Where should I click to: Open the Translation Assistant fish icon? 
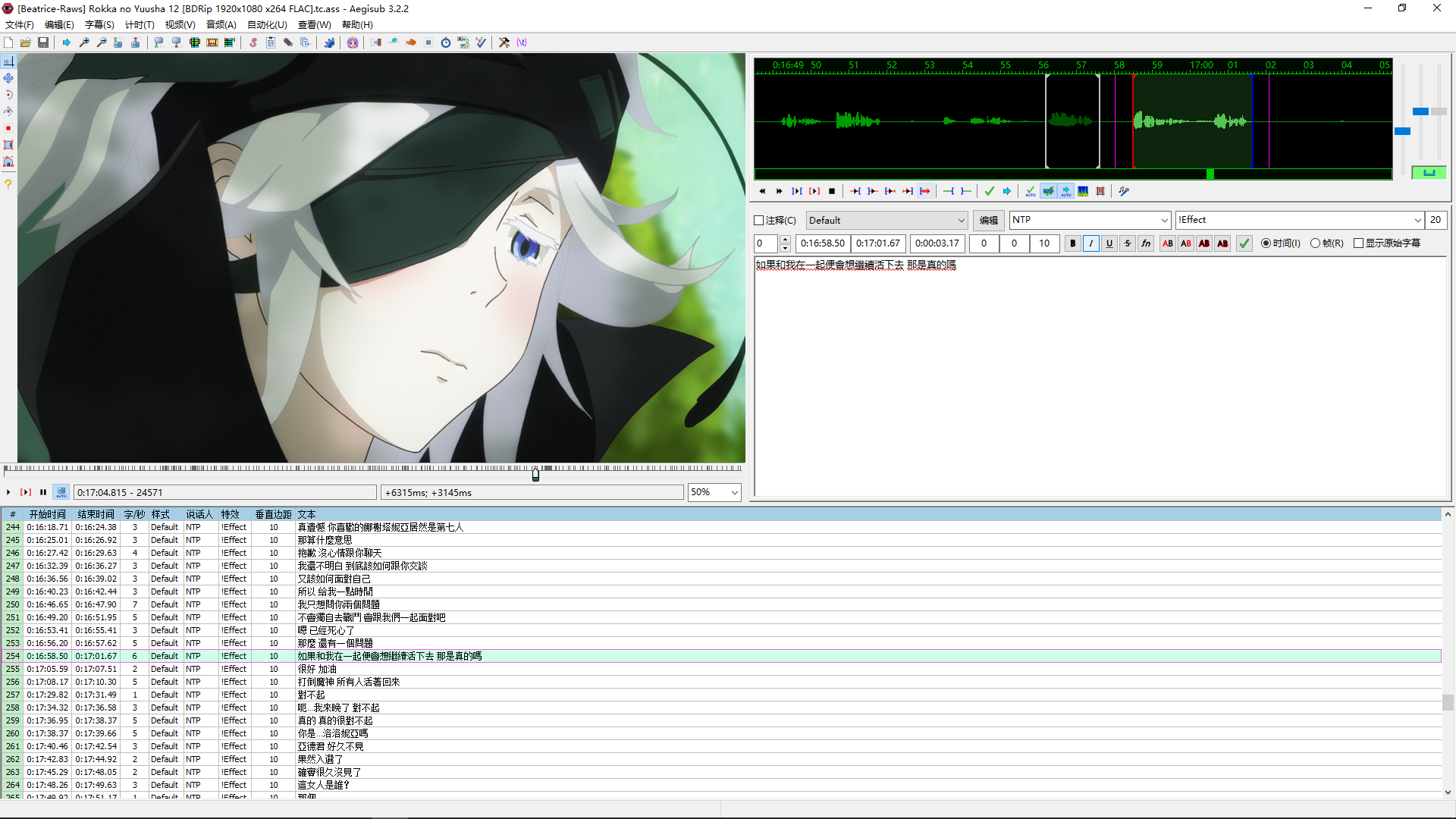click(x=411, y=42)
